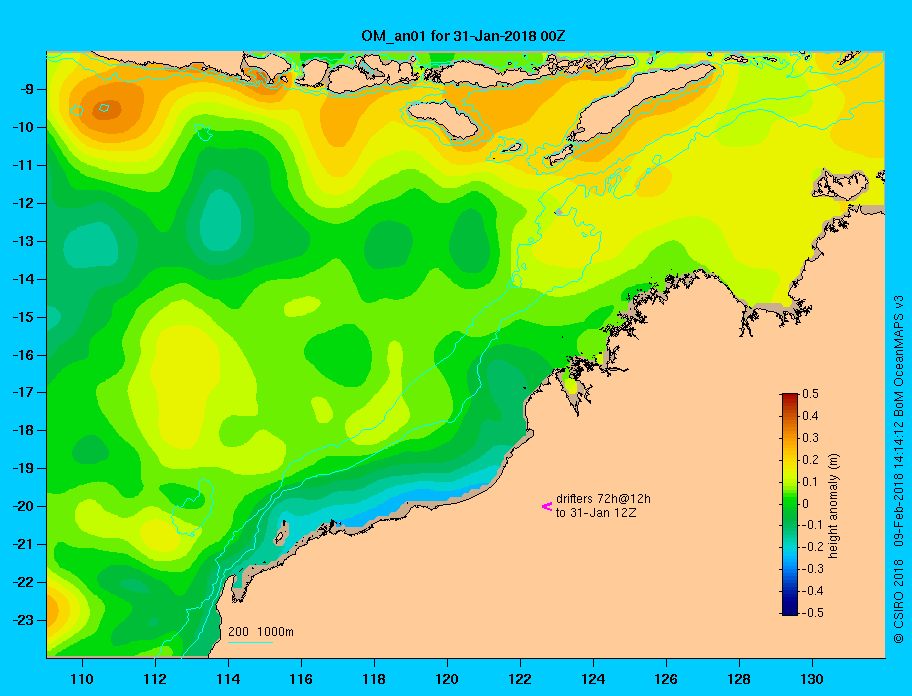Image resolution: width=912 pixels, height=696 pixels.
Task: Click the magenta drifter arrow marker
Action: point(547,506)
